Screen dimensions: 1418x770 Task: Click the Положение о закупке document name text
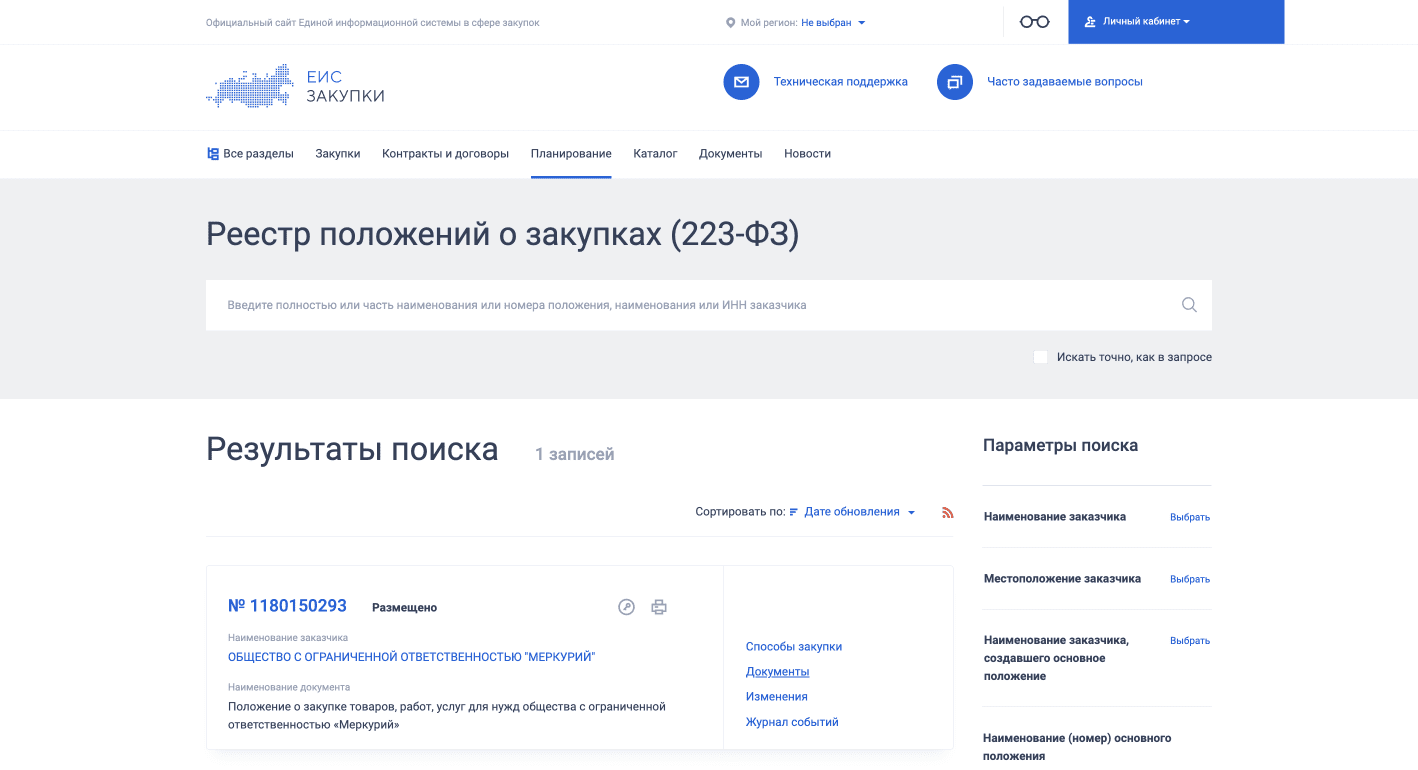click(447, 716)
